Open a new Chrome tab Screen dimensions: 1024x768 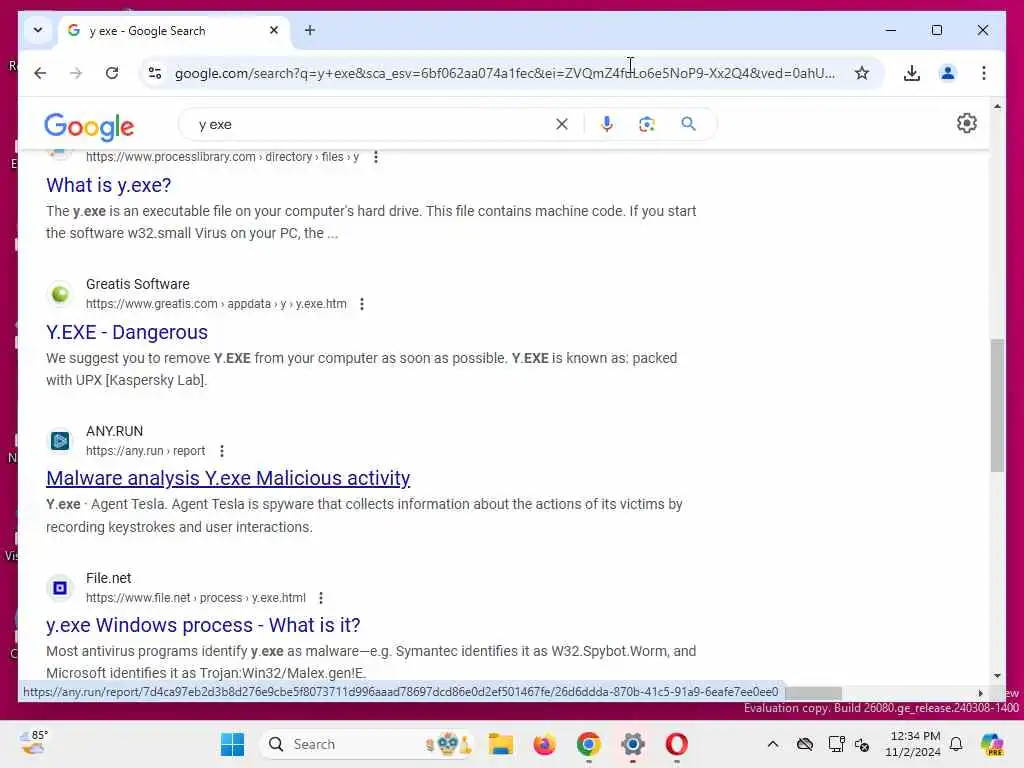310,30
